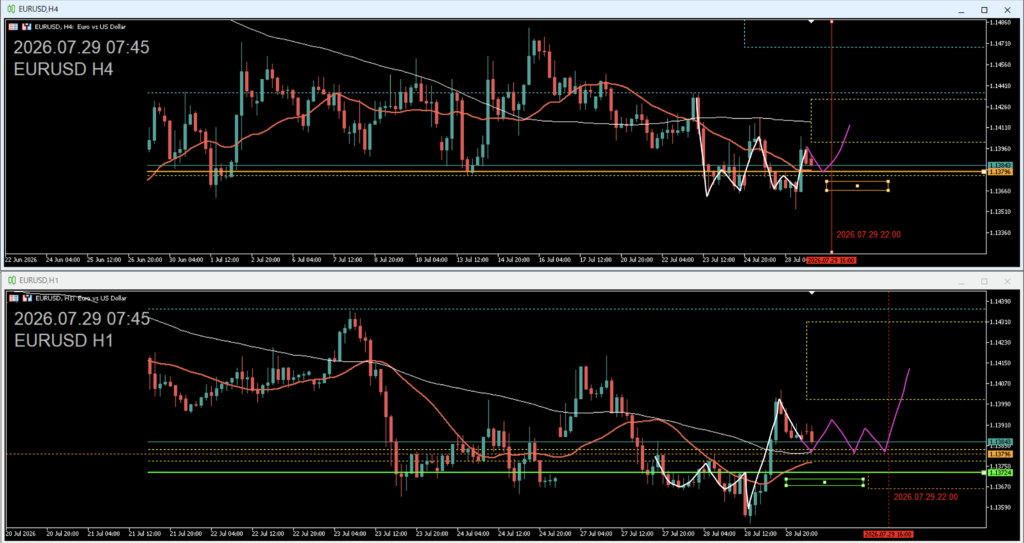
Task: Click the white chart shift triangle in H4 chart
Action: pos(811,22)
